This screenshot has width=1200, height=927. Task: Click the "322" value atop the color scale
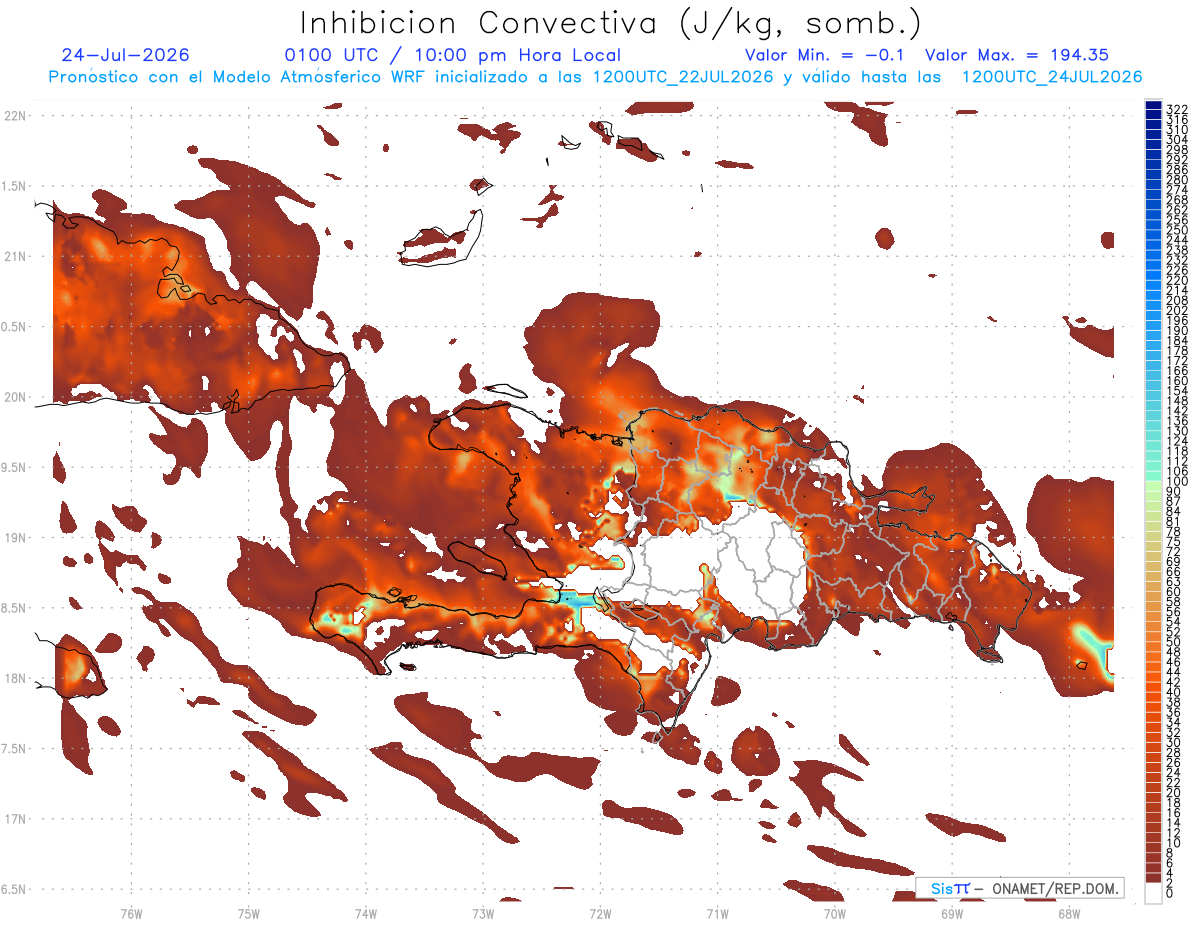(x=1176, y=108)
